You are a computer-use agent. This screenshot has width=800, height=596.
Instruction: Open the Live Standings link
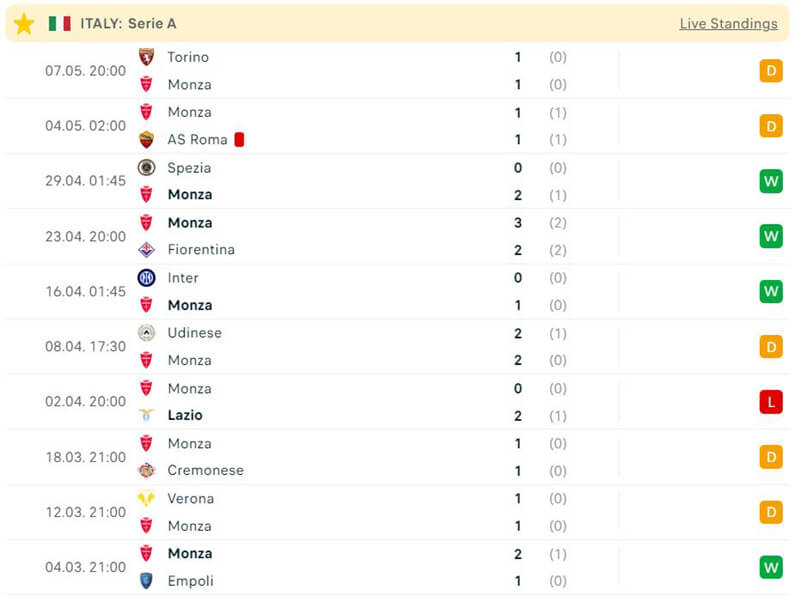(x=728, y=23)
